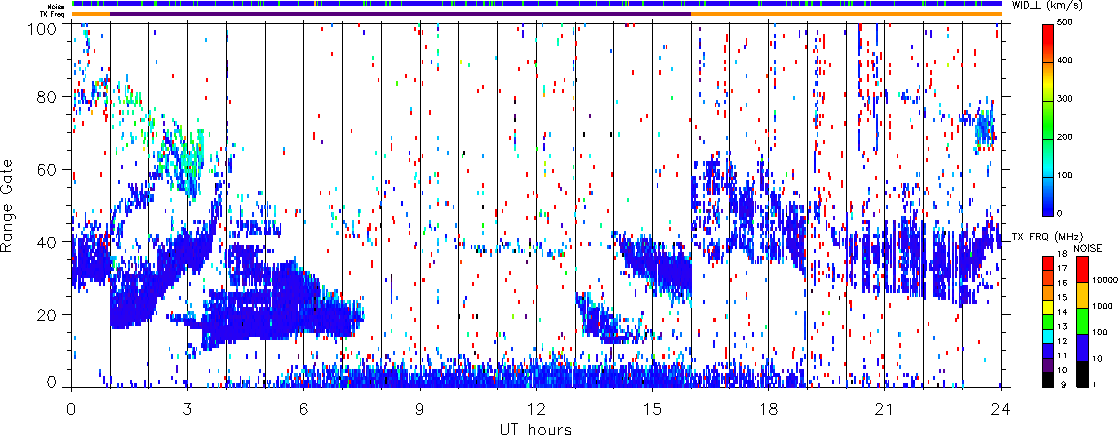
Task: Click the Noise strip above the plot
Action: pyautogui.click(x=536, y=4)
